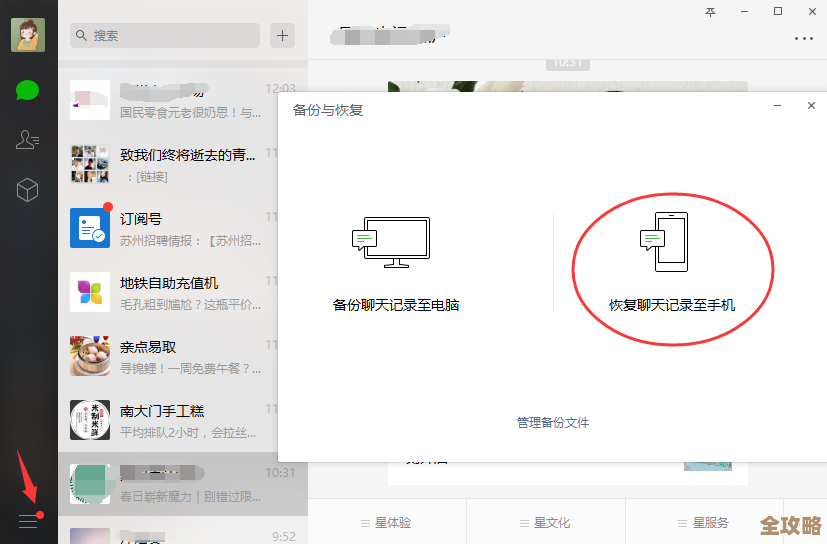Screen dimensions: 827x544
Task: Open the 管理备份文件 link
Action: (x=553, y=422)
